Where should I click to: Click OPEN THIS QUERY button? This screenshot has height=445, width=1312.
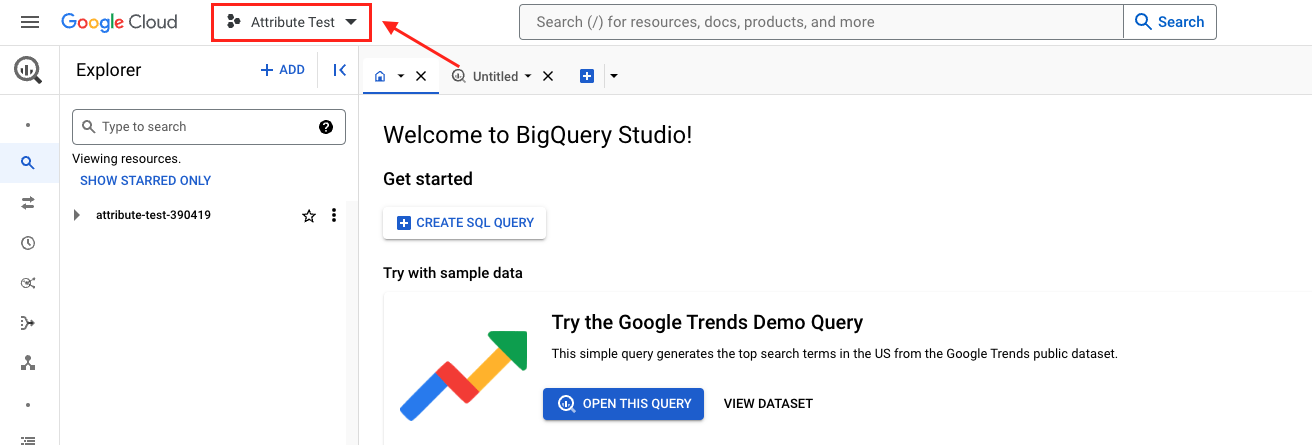click(623, 404)
